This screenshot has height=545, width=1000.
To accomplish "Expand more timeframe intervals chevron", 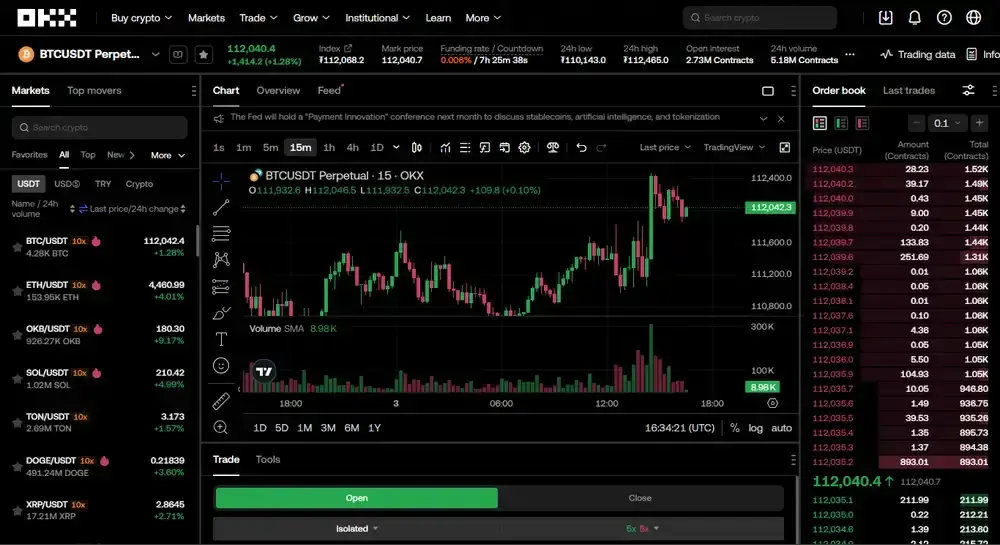I will pos(396,147).
